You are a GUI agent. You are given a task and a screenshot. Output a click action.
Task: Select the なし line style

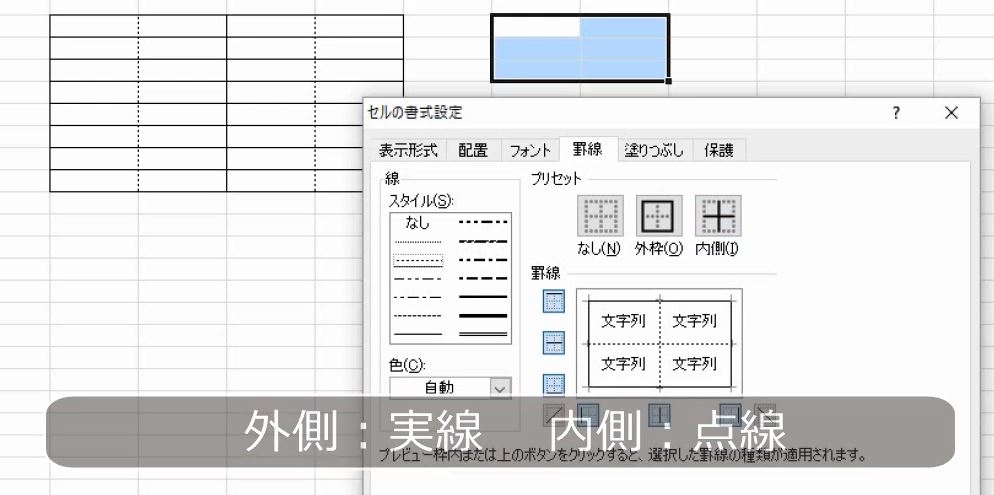point(418,223)
